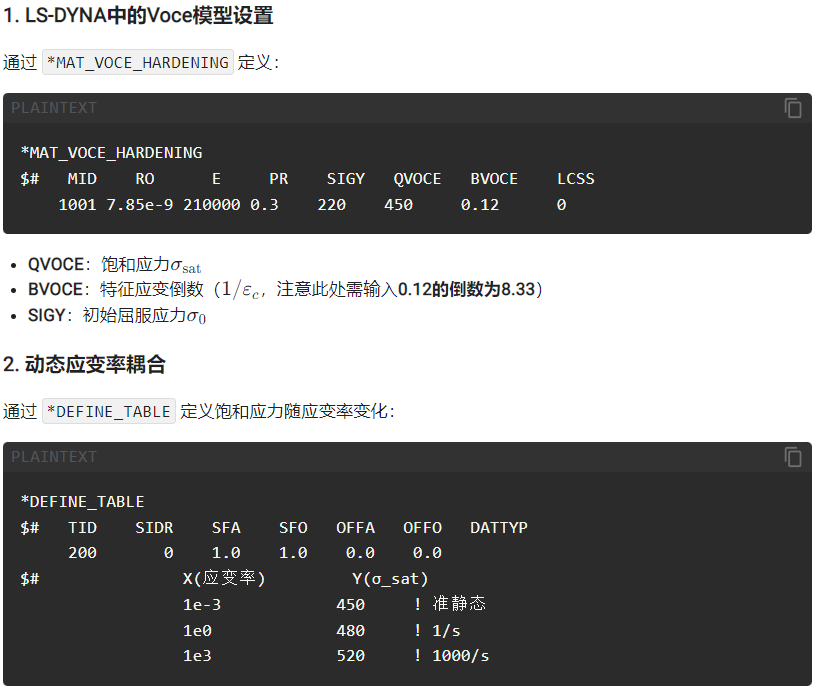Image resolution: width=823 pixels, height=692 pixels.
Task: Click the SFA column header
Action: pos(226,528)
